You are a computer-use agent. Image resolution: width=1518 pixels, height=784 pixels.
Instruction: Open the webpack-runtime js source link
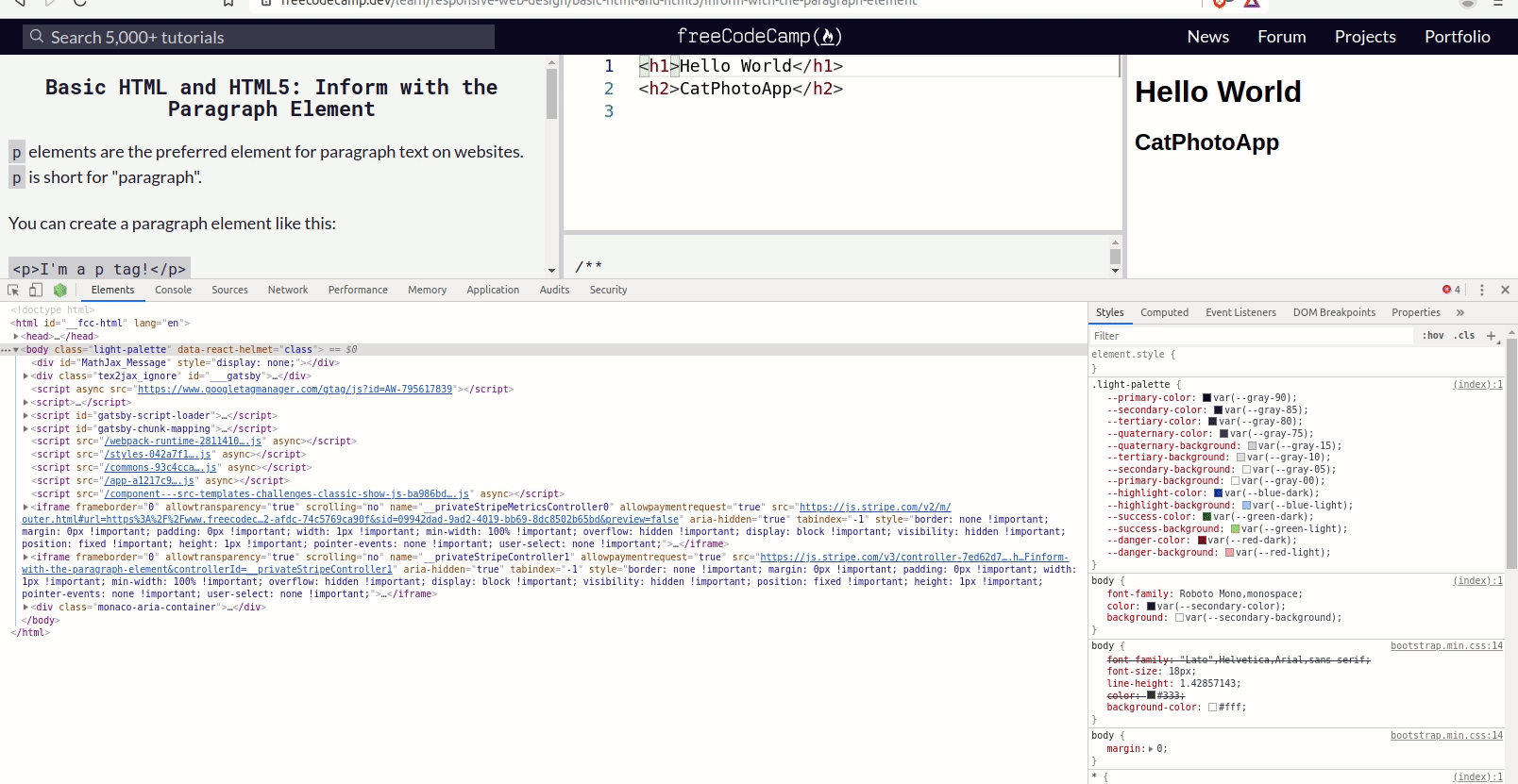pyautogui.click(x=183, y=441)
